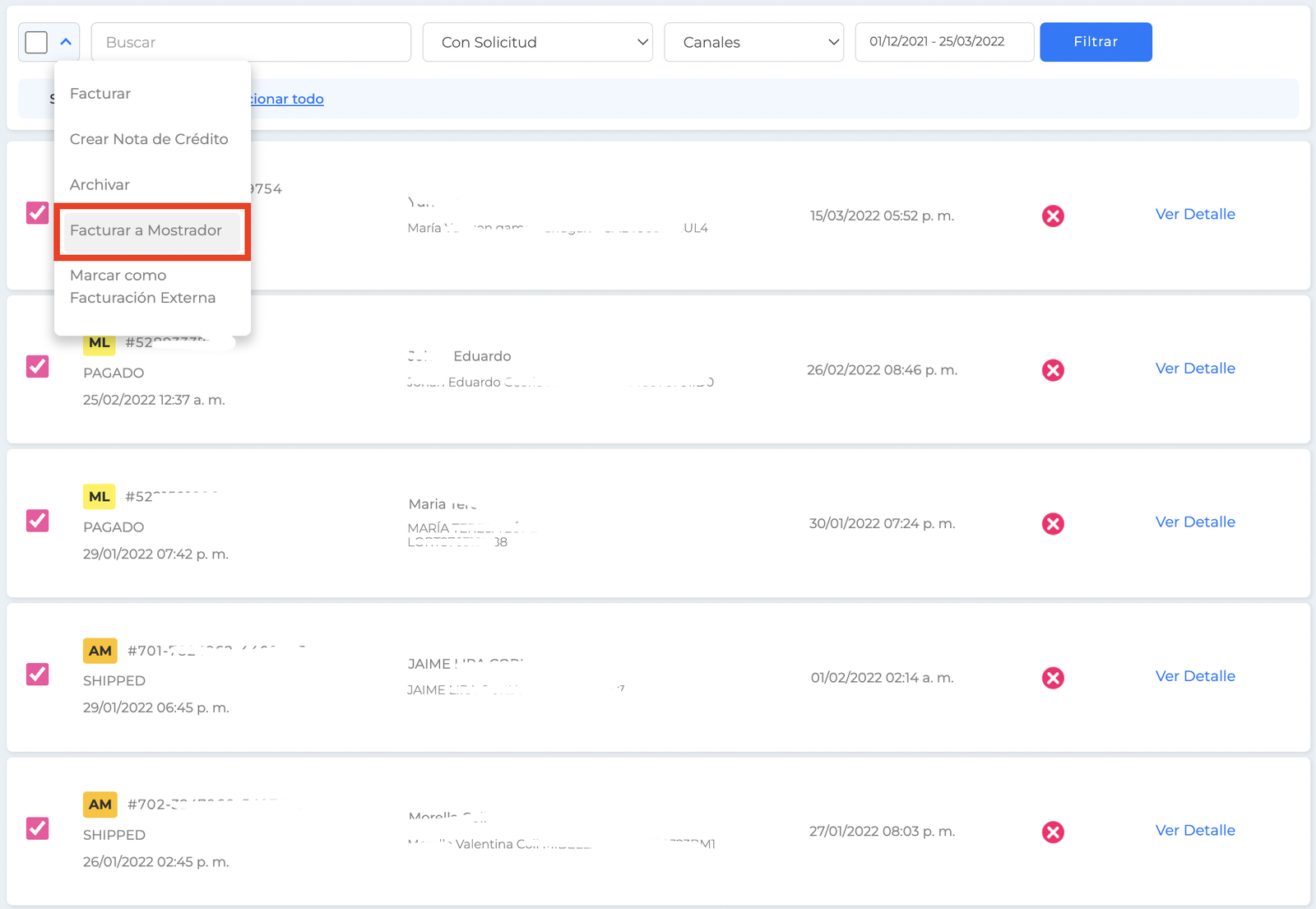Click red X status icon for 15/03/2022 order
This screenshot has width=1316, height=909.
click(1053, 216)
